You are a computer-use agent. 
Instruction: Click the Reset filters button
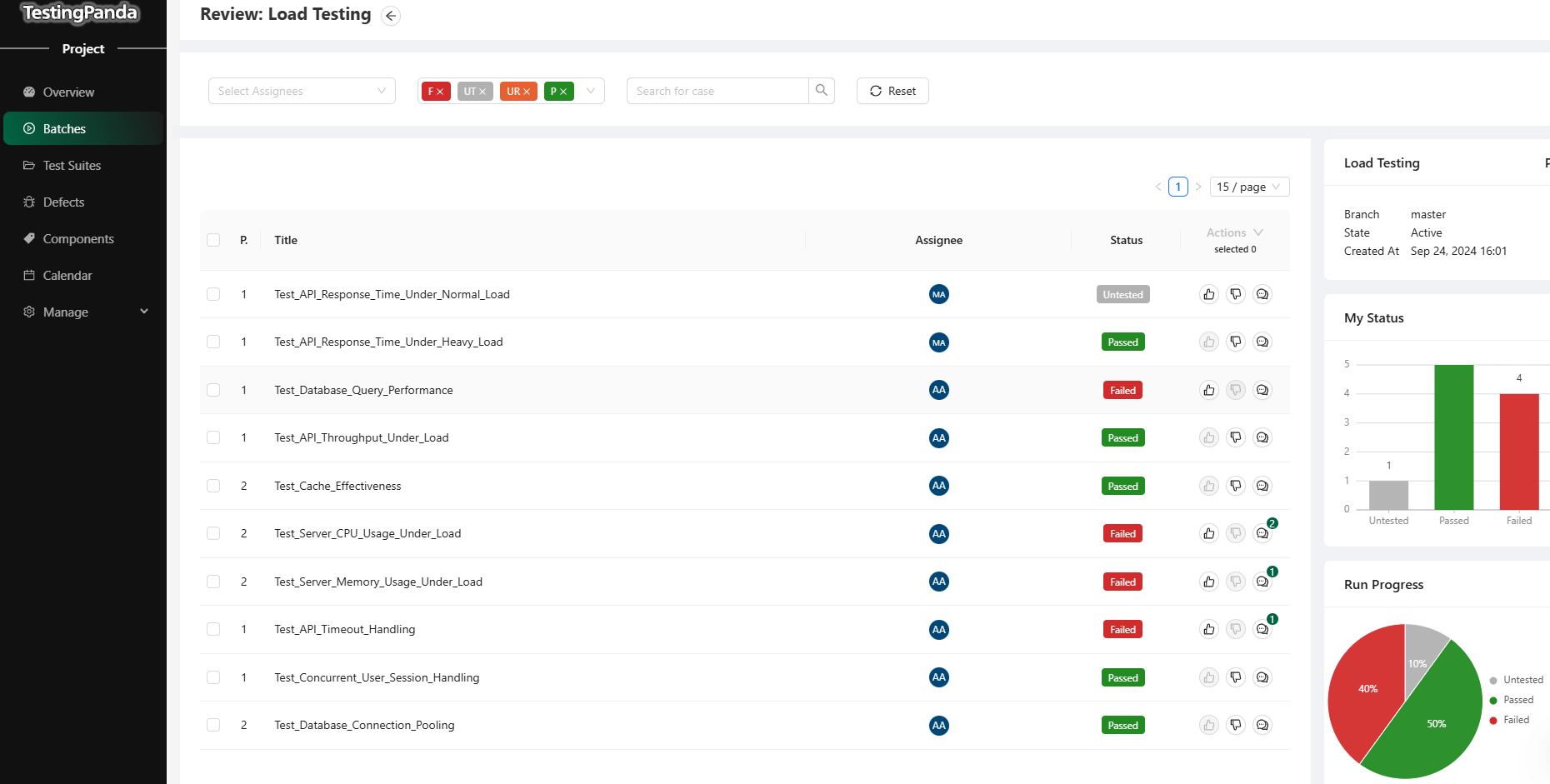point(892,91)
